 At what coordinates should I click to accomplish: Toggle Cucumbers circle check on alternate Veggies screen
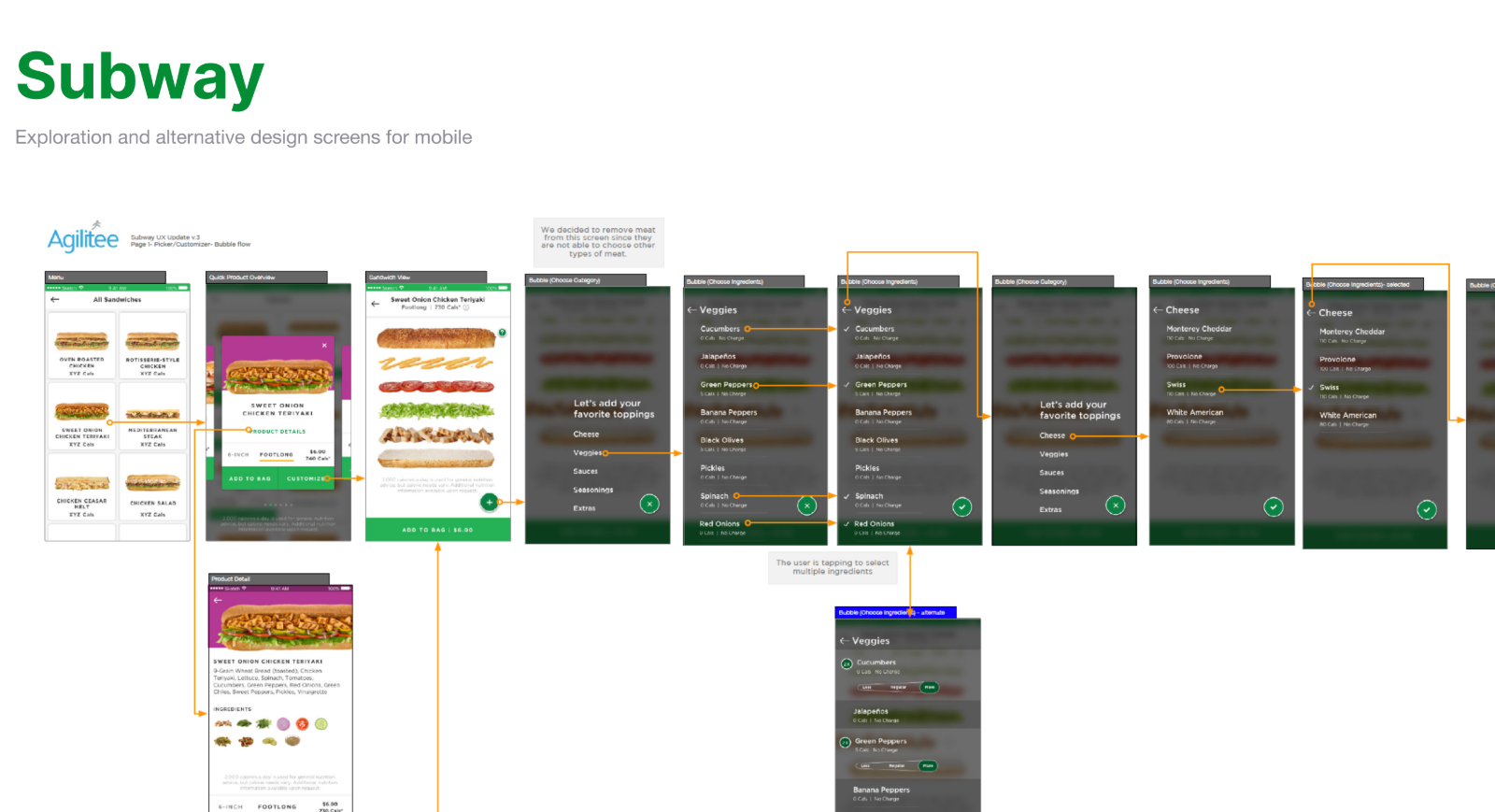pos(847,664)
